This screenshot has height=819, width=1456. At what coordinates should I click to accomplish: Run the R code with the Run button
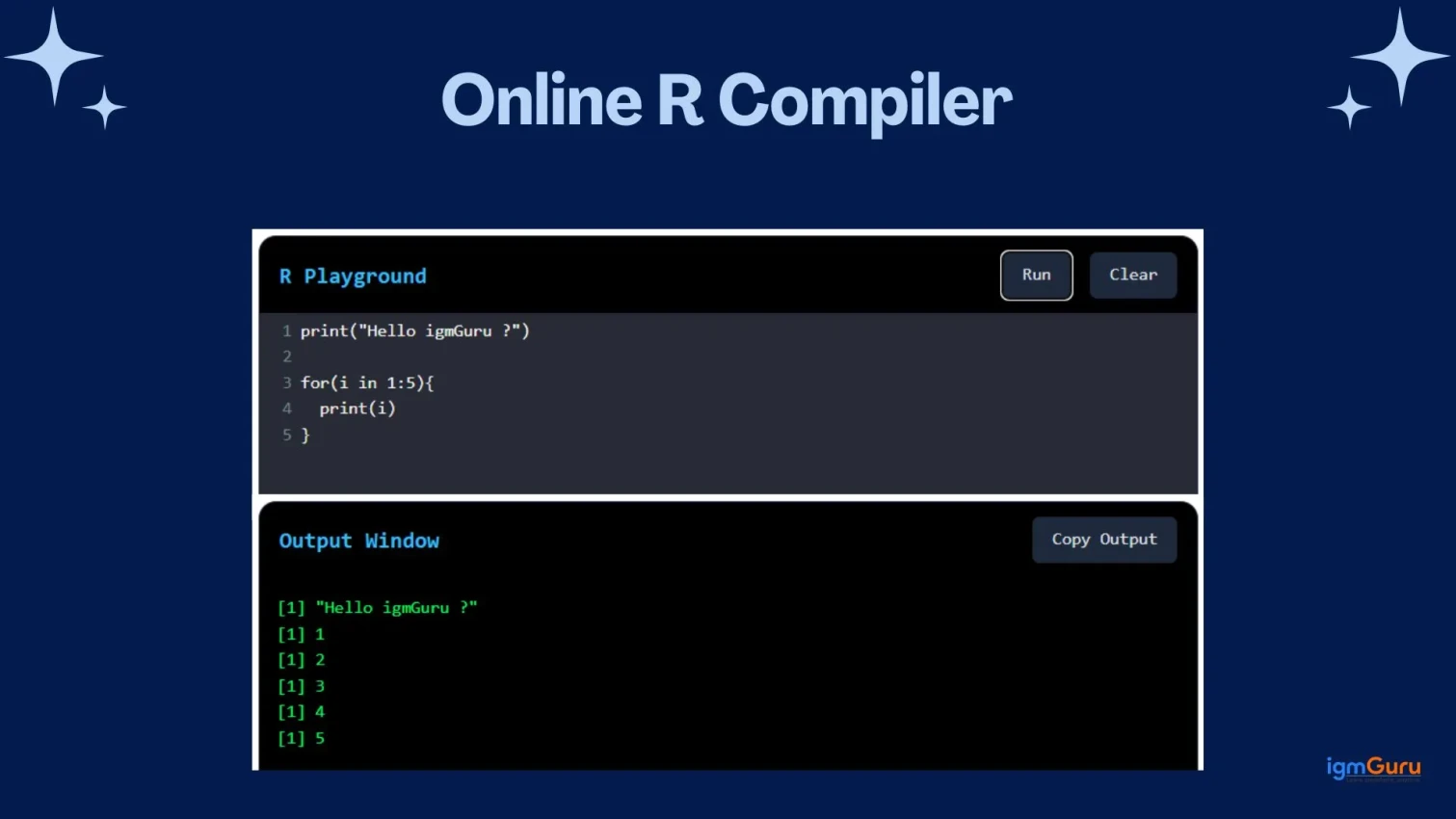(1036, 276)
